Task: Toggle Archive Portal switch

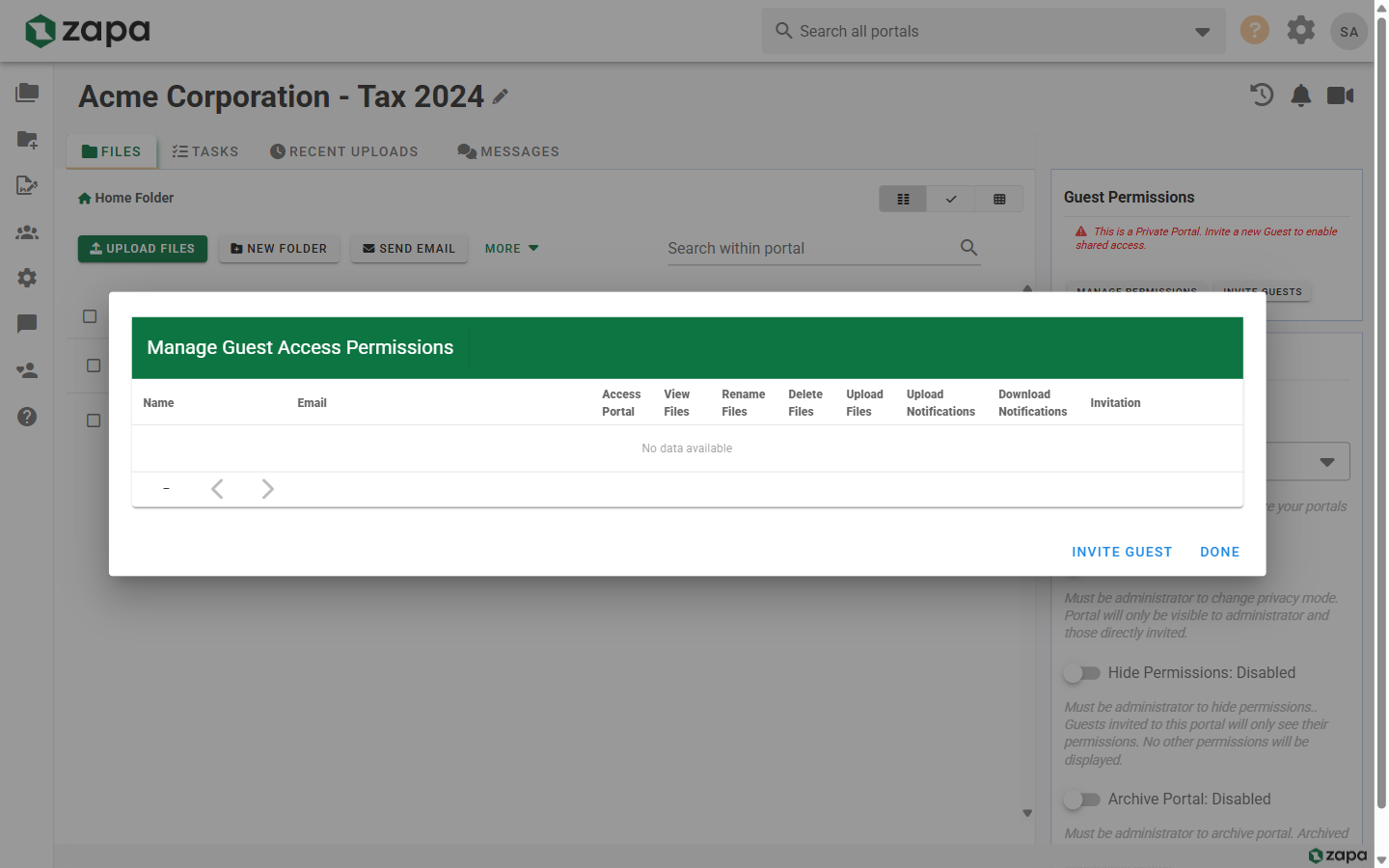Action: tap(1081, 800)
